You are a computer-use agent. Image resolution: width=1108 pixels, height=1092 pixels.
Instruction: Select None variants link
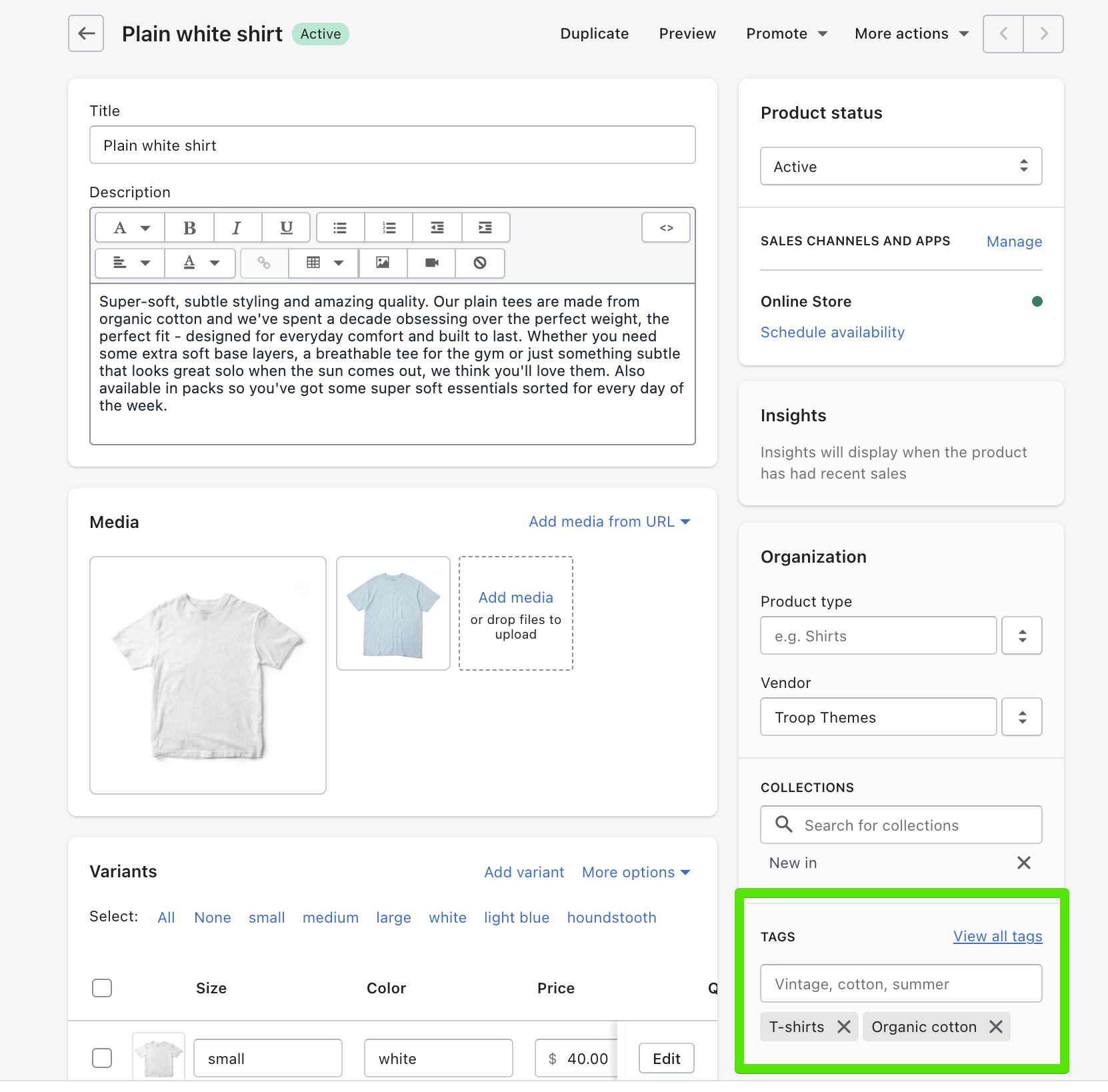coord(213,917)
